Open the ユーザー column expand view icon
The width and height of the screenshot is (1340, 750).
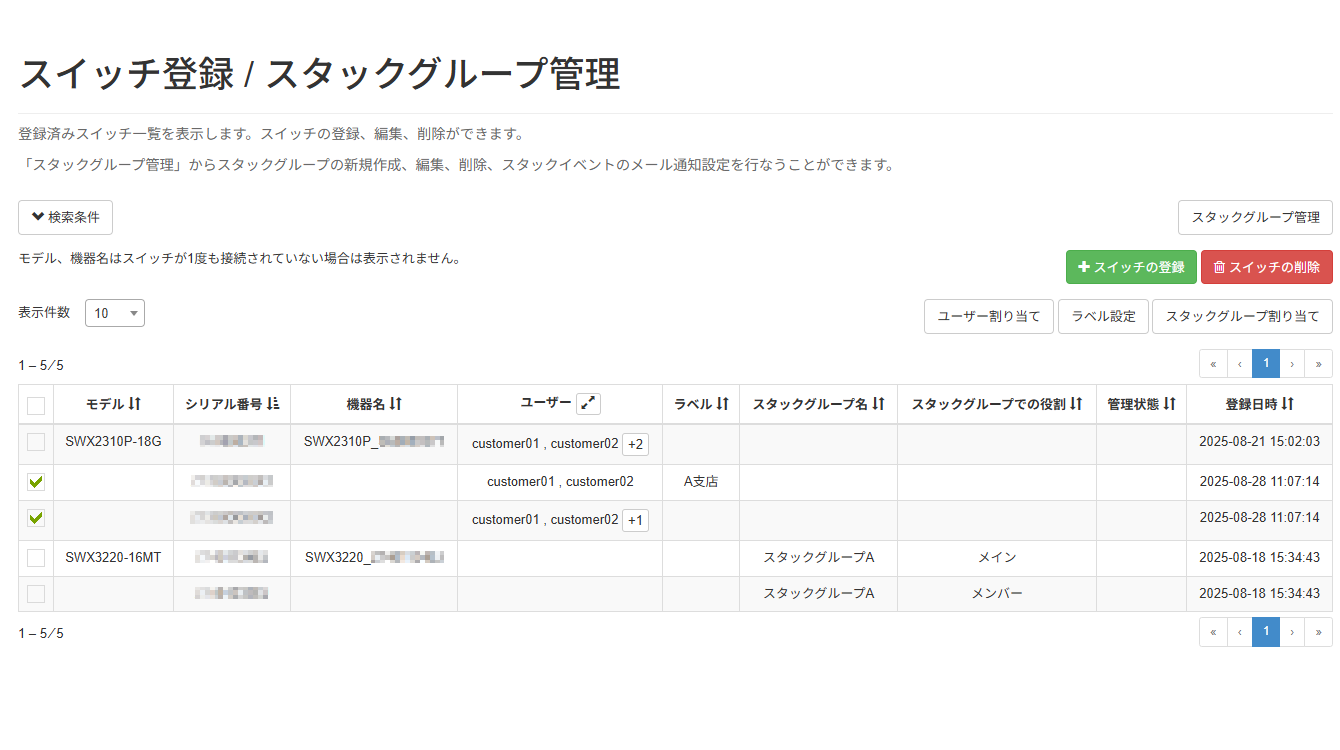[588, 404]
